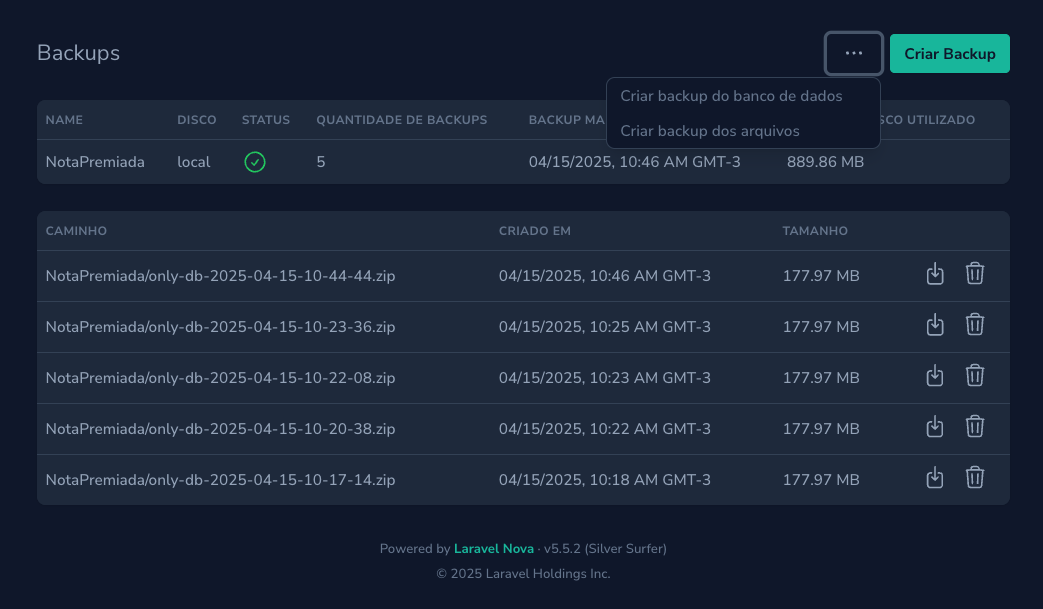
Task: Download the only-db-2025-04-15-10-23-36.zip backup
Action: tap(935, 325)
